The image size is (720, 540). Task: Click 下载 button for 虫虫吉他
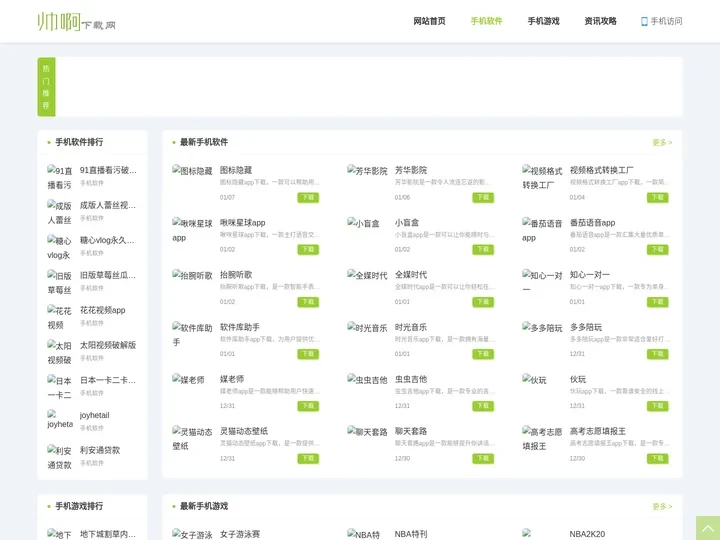[x=483, y=406]
